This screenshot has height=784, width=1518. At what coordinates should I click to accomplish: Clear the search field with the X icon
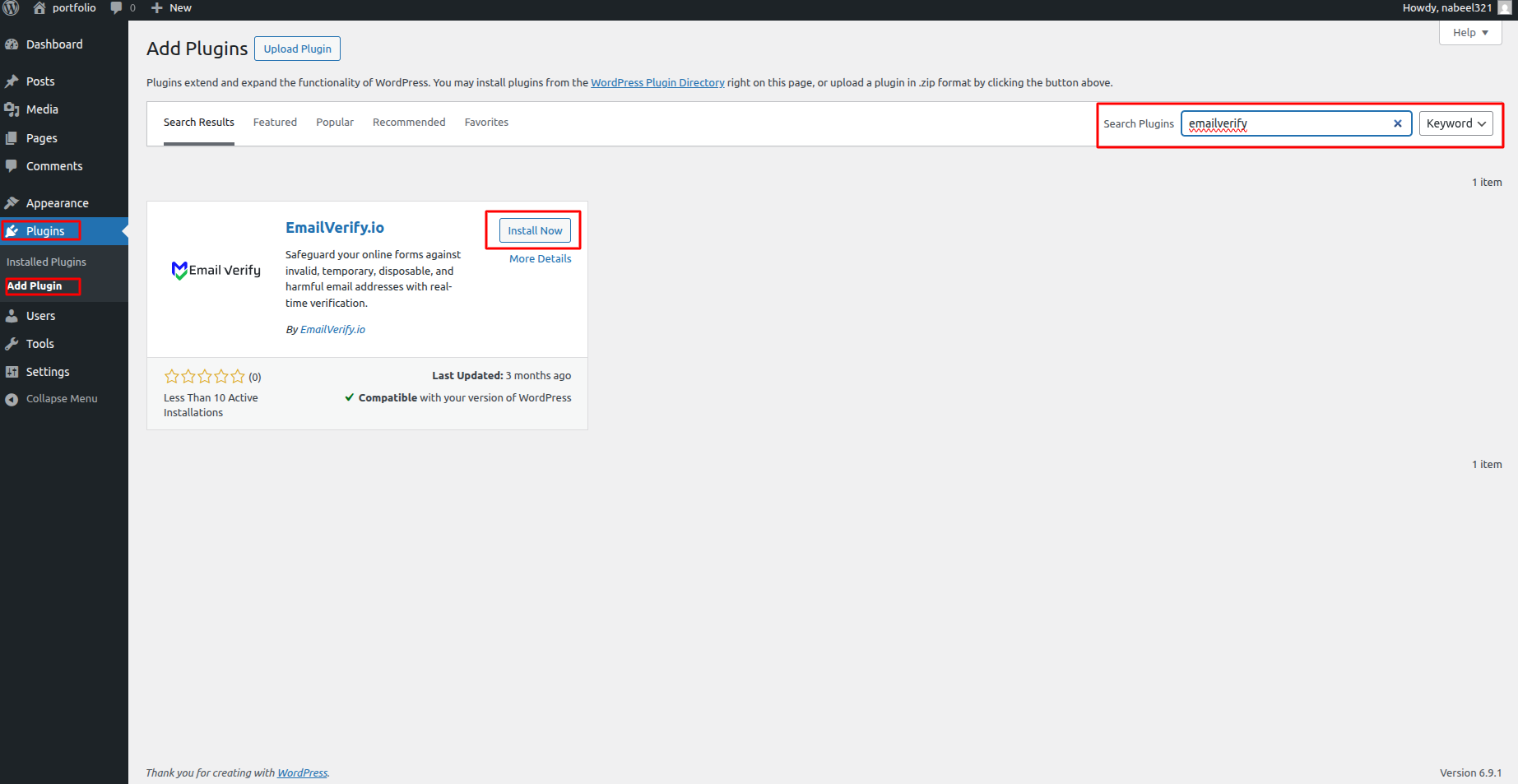coord(1397,123)
